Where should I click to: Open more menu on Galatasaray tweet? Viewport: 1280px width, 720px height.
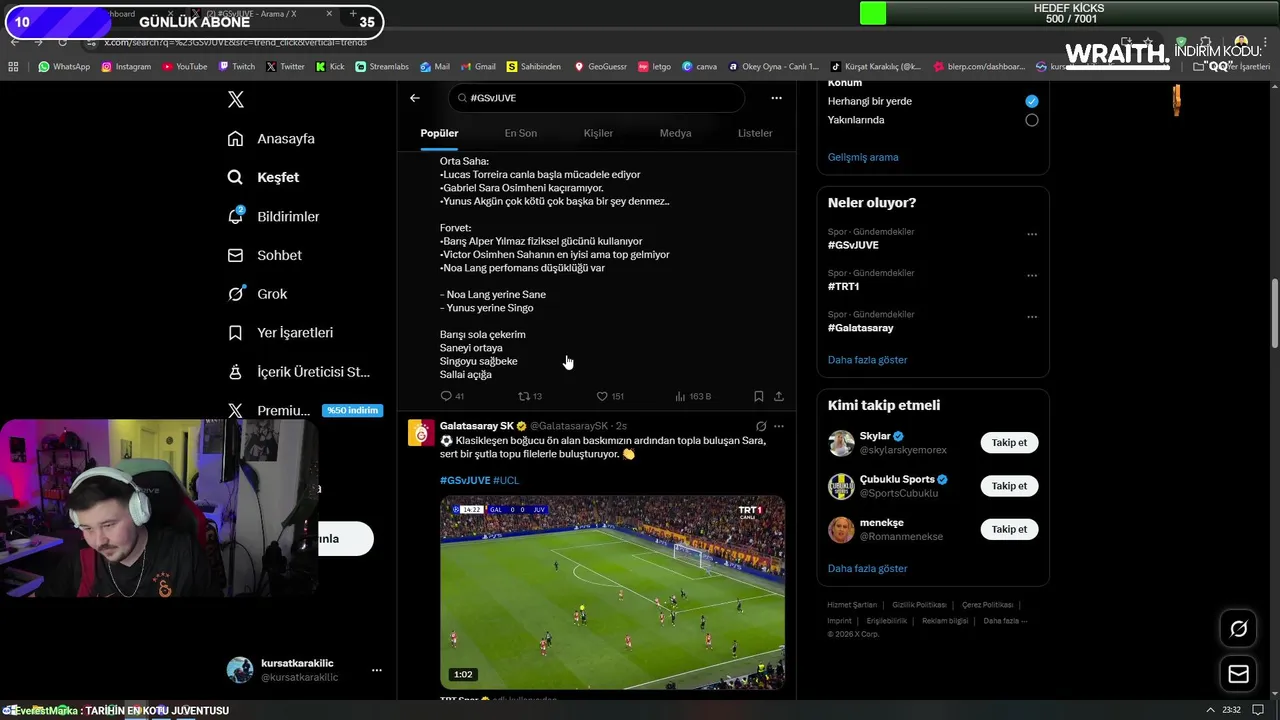click(x=779, y=426)
